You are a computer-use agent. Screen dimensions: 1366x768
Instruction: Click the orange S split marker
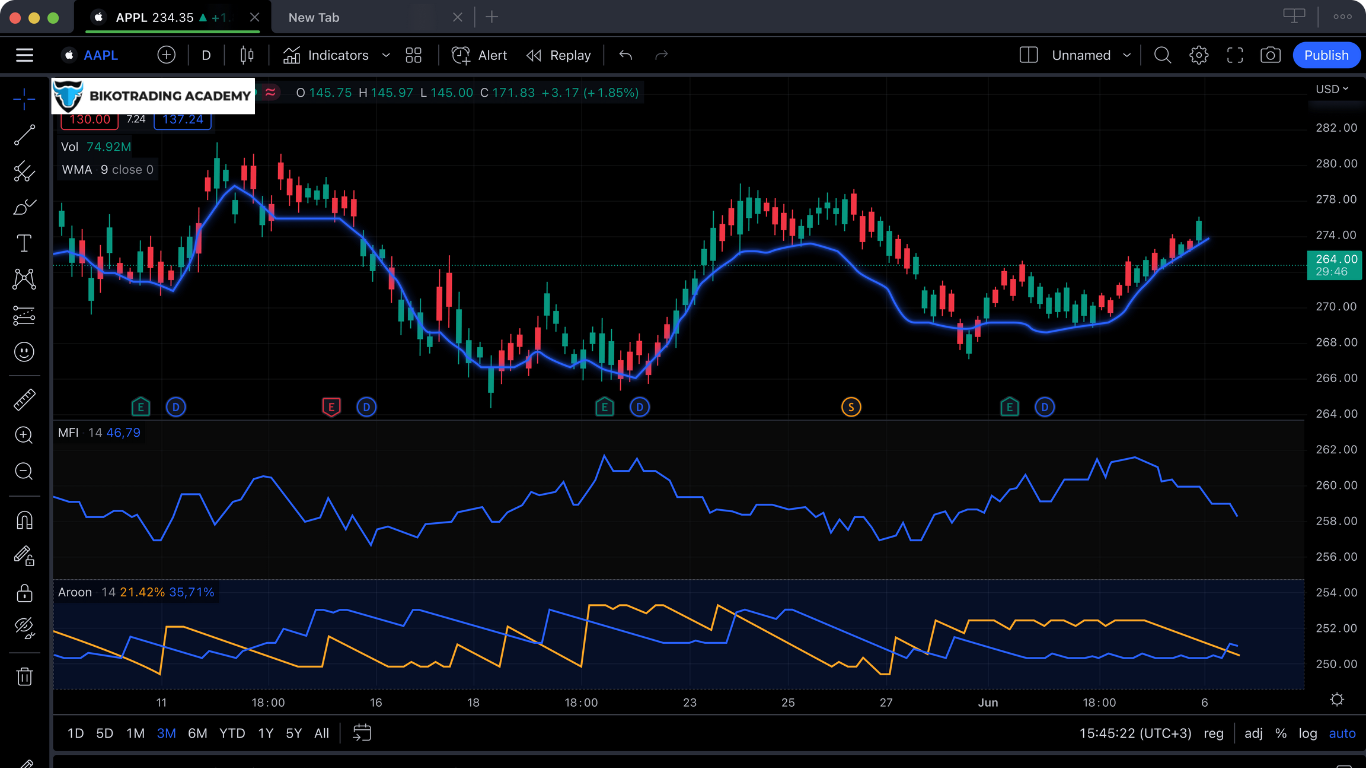pyautogui.click(x=851, y=407)
